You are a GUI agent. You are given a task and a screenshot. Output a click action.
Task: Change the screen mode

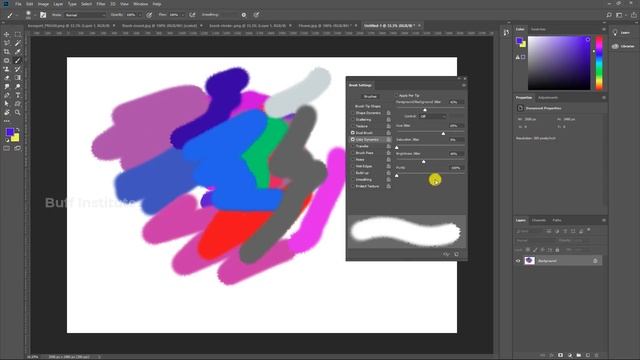pos(18,149)
